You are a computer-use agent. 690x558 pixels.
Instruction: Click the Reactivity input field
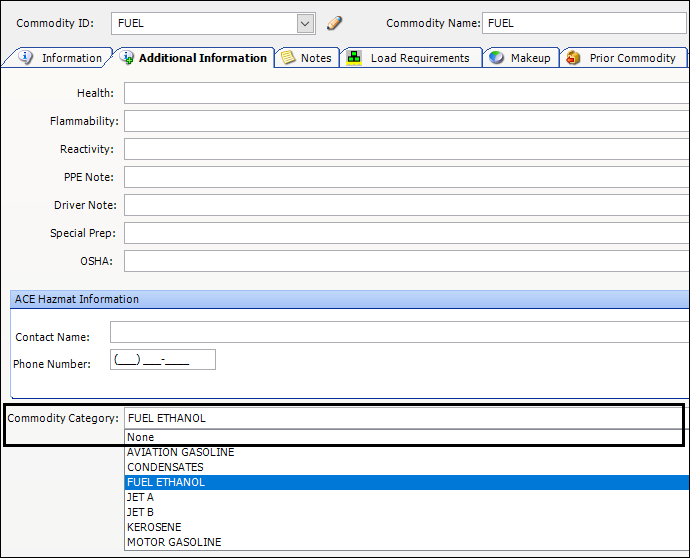point(405,149)
